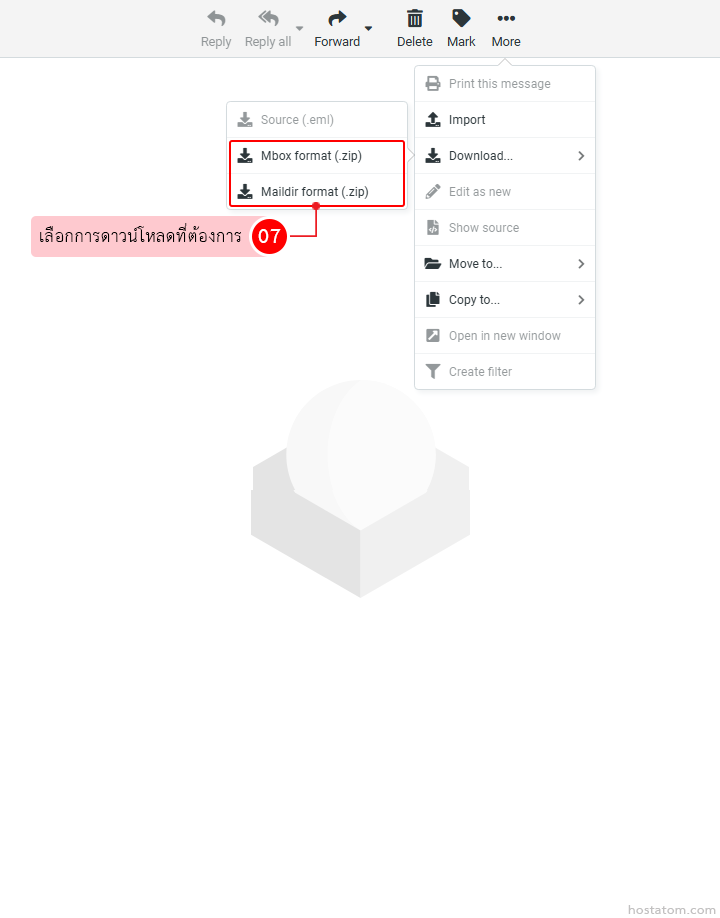
Task: Click the Import upload icon
Action: click(x=433, y=119)
